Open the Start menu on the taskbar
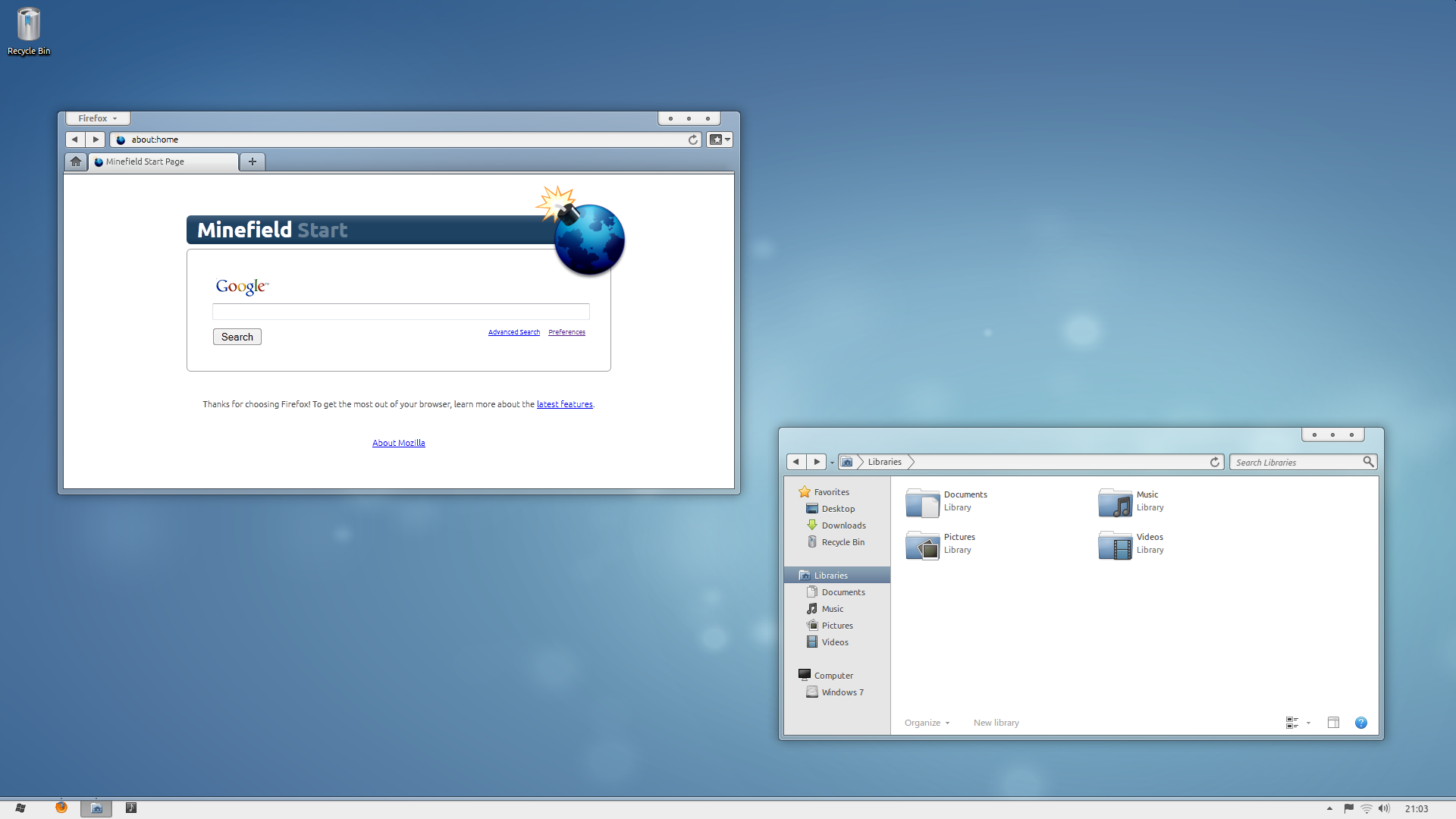1456x819 pixels. coord(20,808)
